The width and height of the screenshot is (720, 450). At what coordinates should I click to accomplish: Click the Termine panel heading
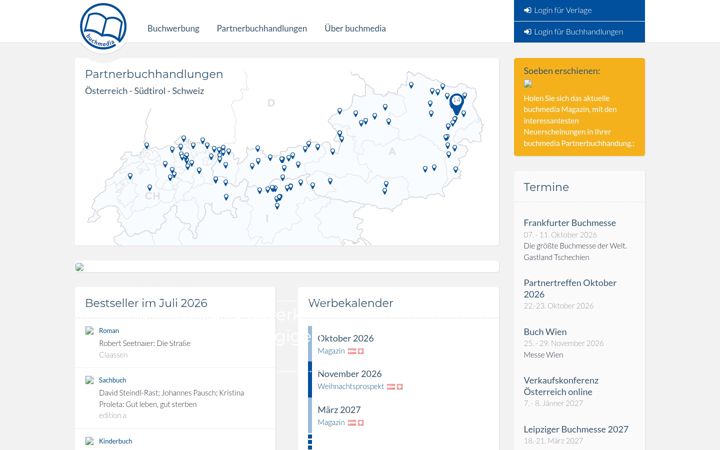pyautogui.click(x=546, y=187)
